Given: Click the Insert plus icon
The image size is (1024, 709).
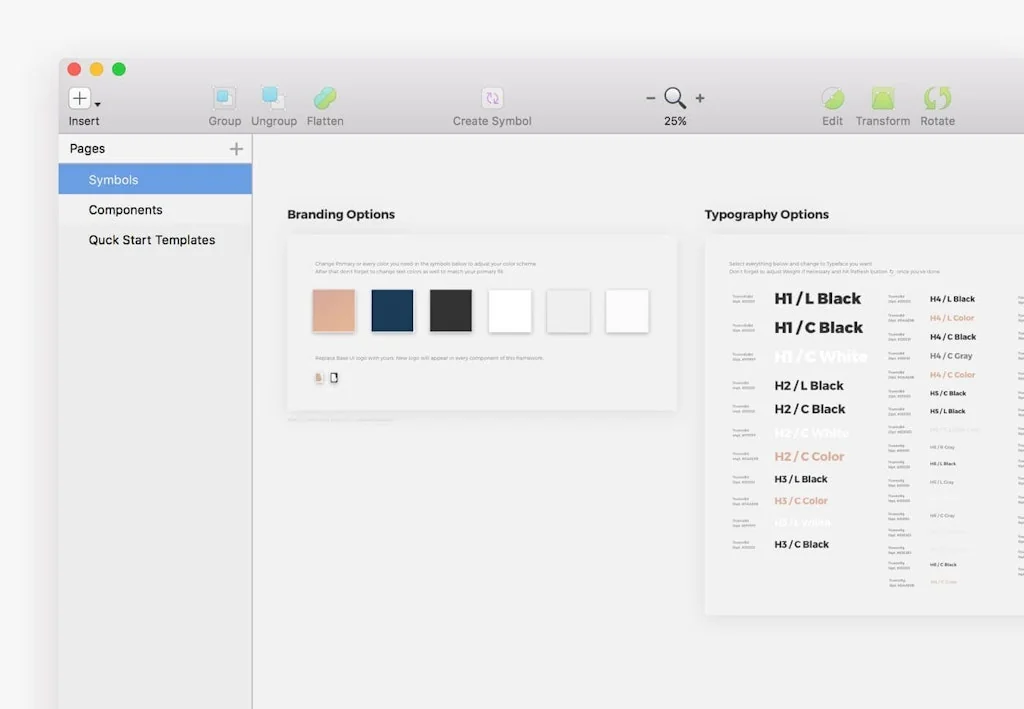Looking at the screenshot, I should (79, 99).
